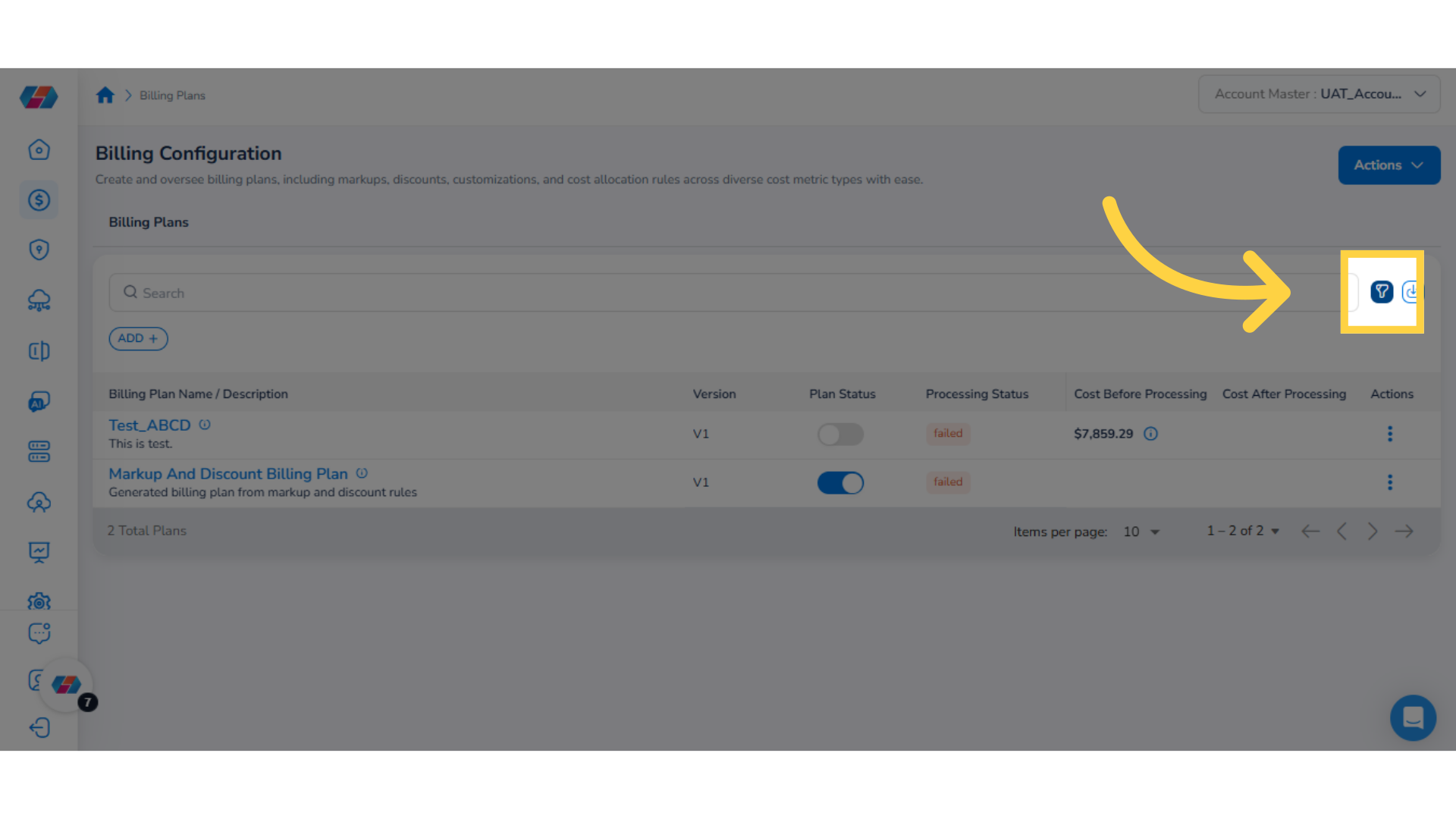
Task: Open Markup And Discount Billing Plan link
Action: point(228,474)
